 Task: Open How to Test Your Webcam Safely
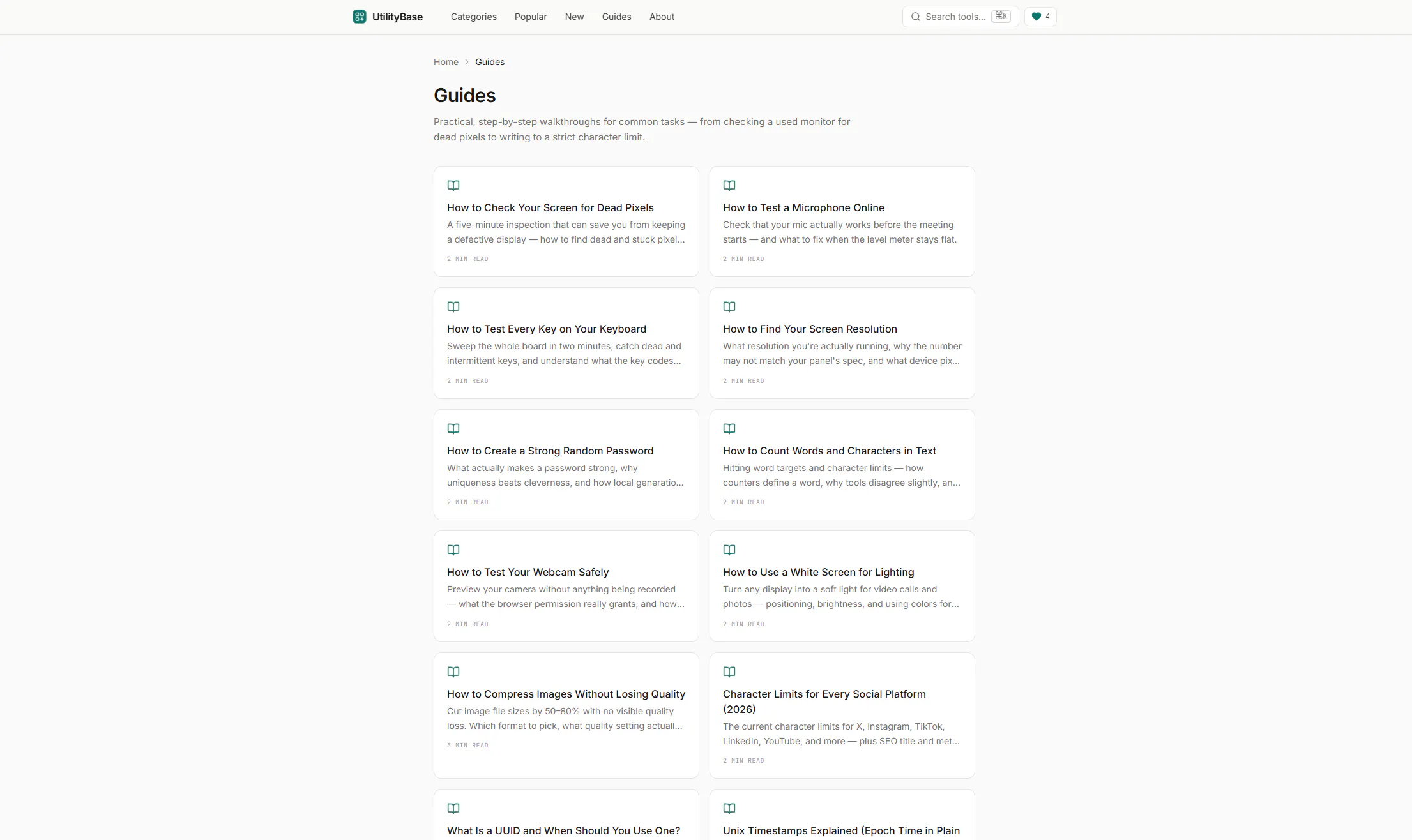coord(528,572)
